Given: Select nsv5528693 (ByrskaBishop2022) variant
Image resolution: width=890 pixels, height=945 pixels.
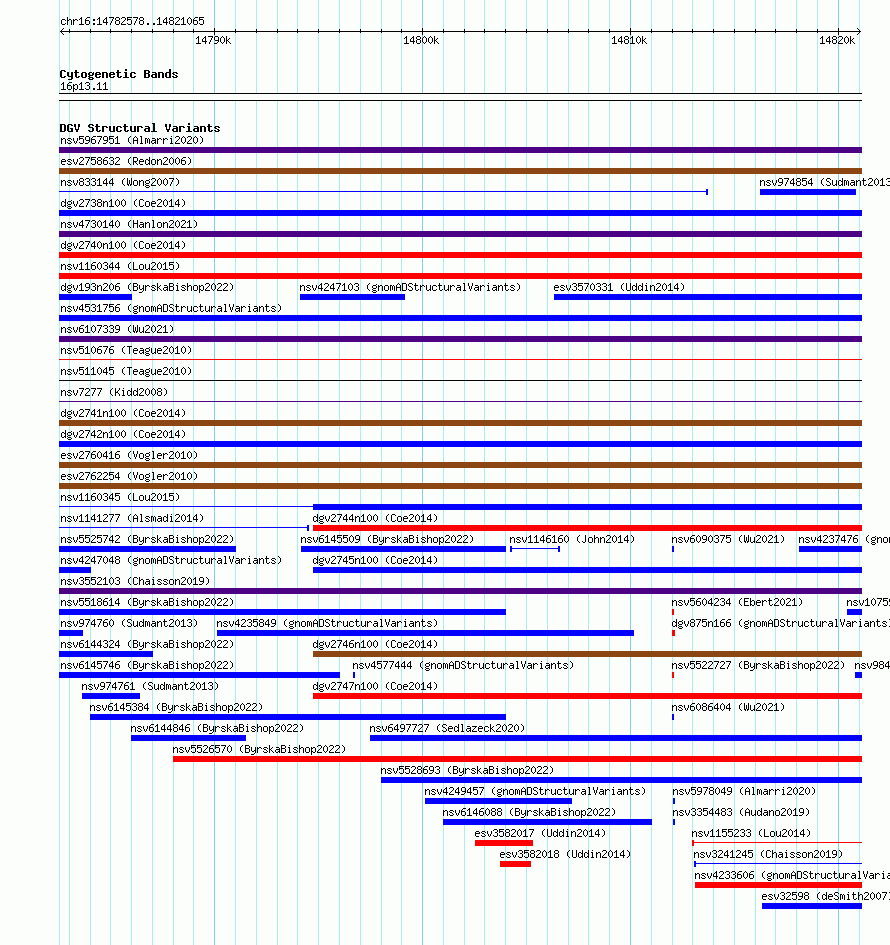Looking at the screenshot, I should tap(468, 770).
